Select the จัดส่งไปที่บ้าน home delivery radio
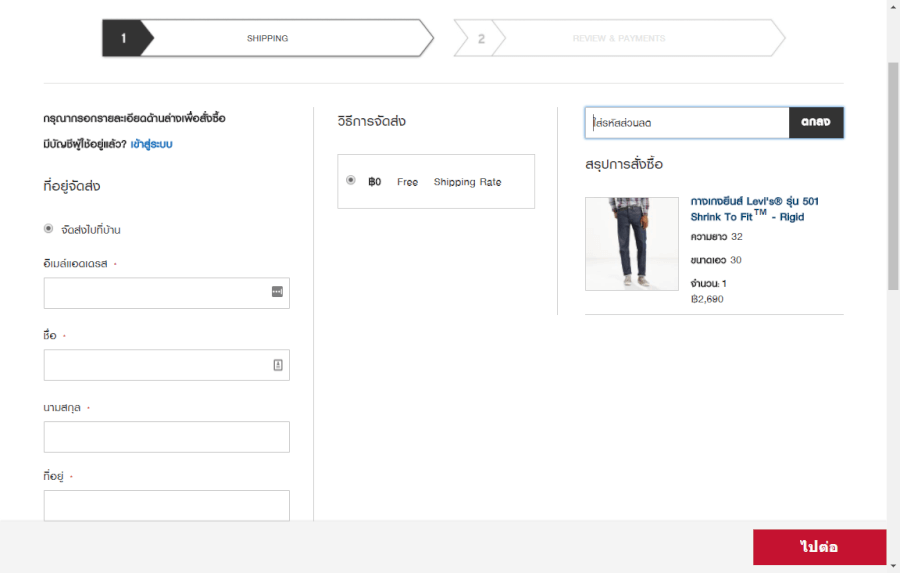The width and height of the screenshot is (900, 573). point(49,229)
